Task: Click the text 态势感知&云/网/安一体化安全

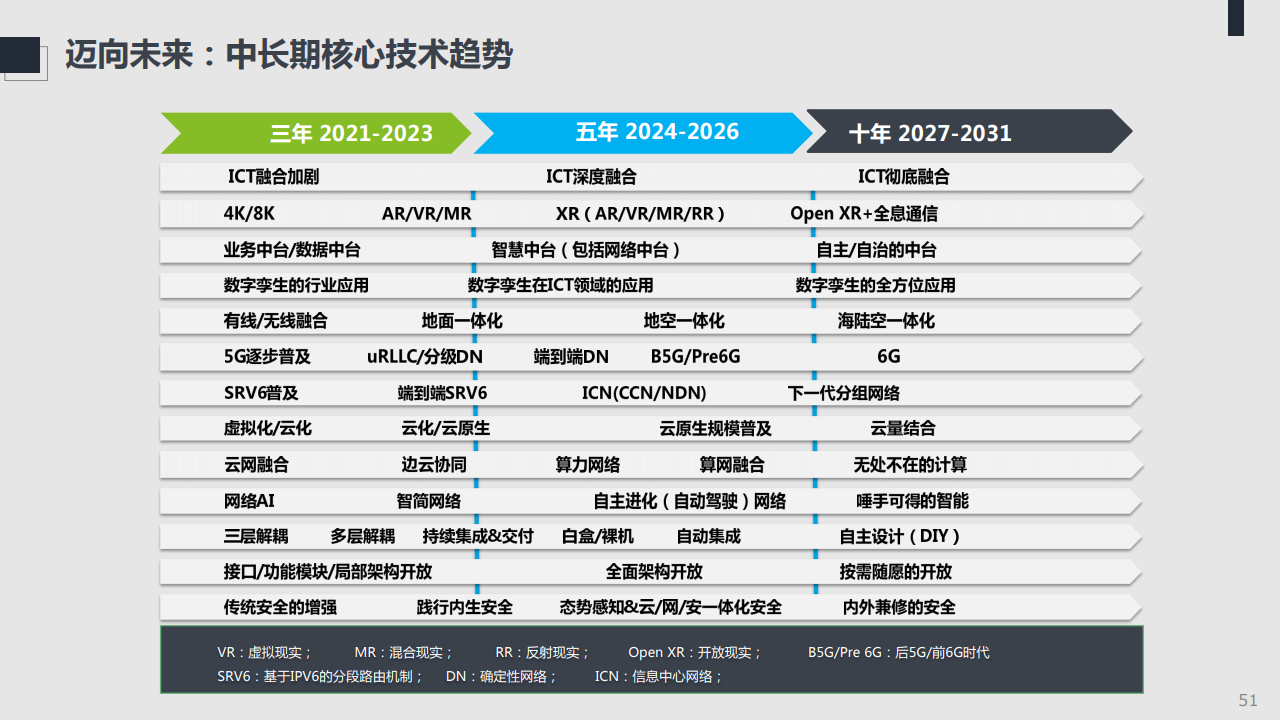Action: pos(671,607)
